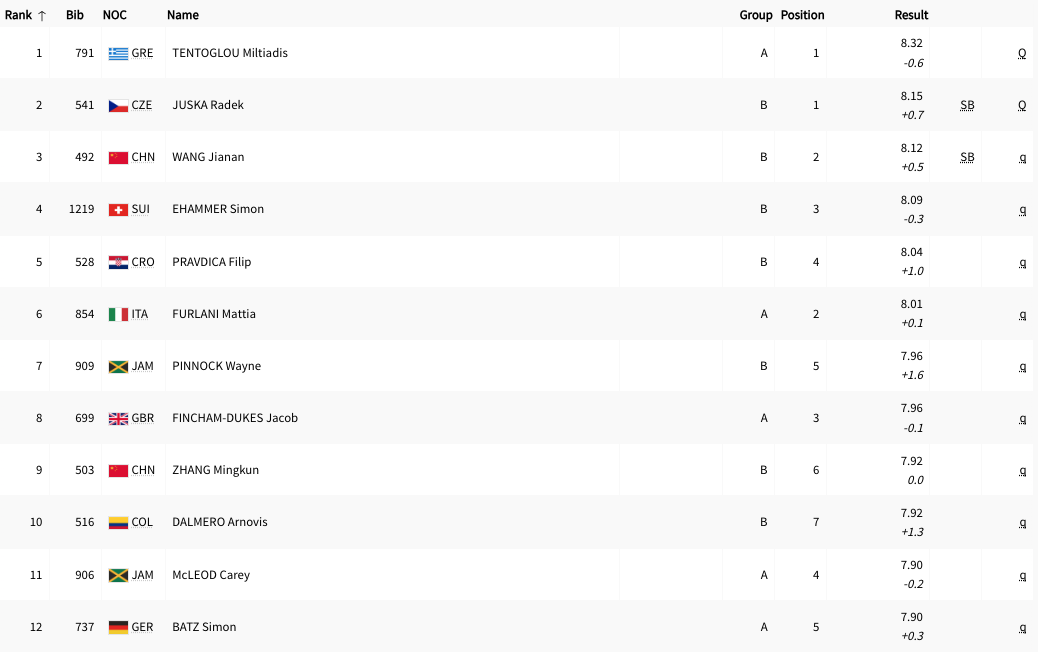Viewport: 1038px width, 652px height.
Task: Sort table by Rank column arrow
Action: [x=42, y=15]
